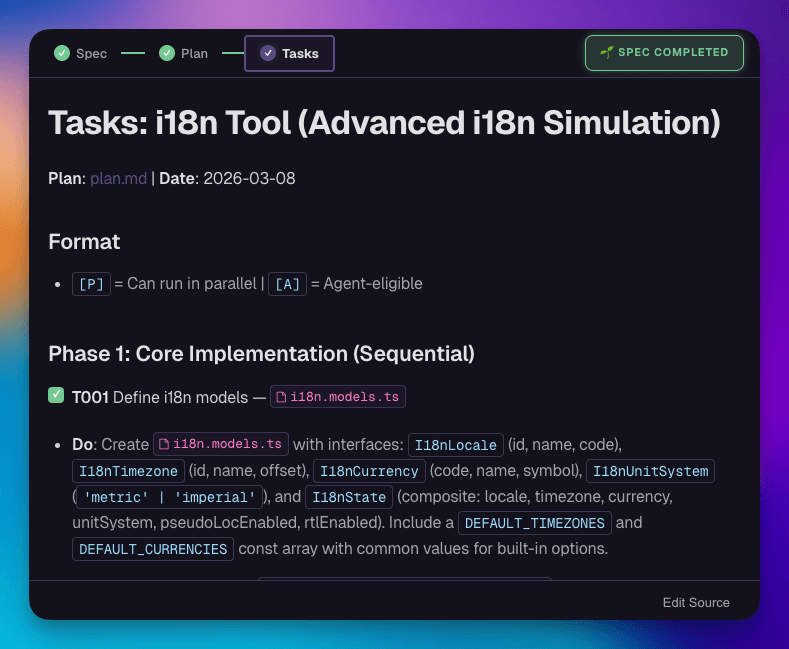Select the I18nTimezone code chip
Viewport: 789px width, 649px height.
pyautogui.click(x=129, y=470)
